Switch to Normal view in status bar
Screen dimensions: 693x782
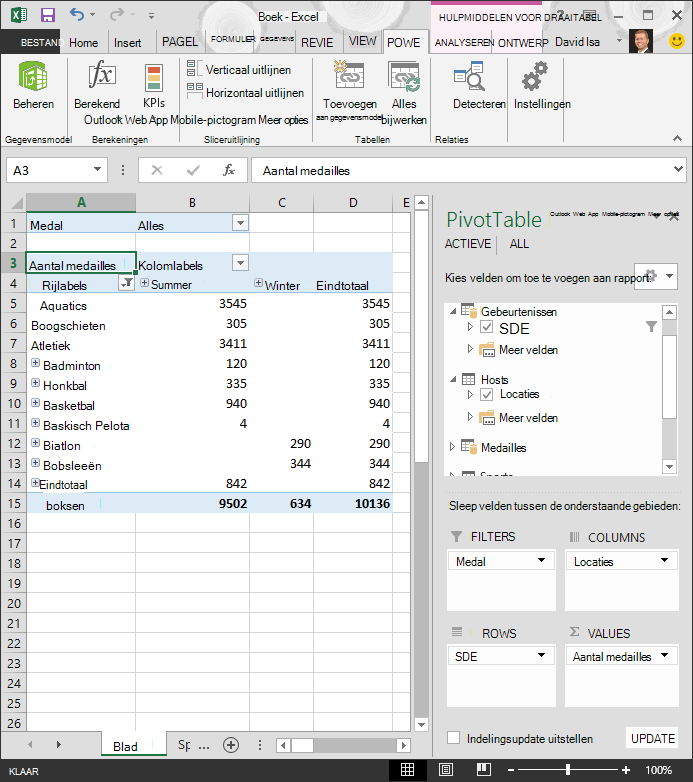pos(407,770)
